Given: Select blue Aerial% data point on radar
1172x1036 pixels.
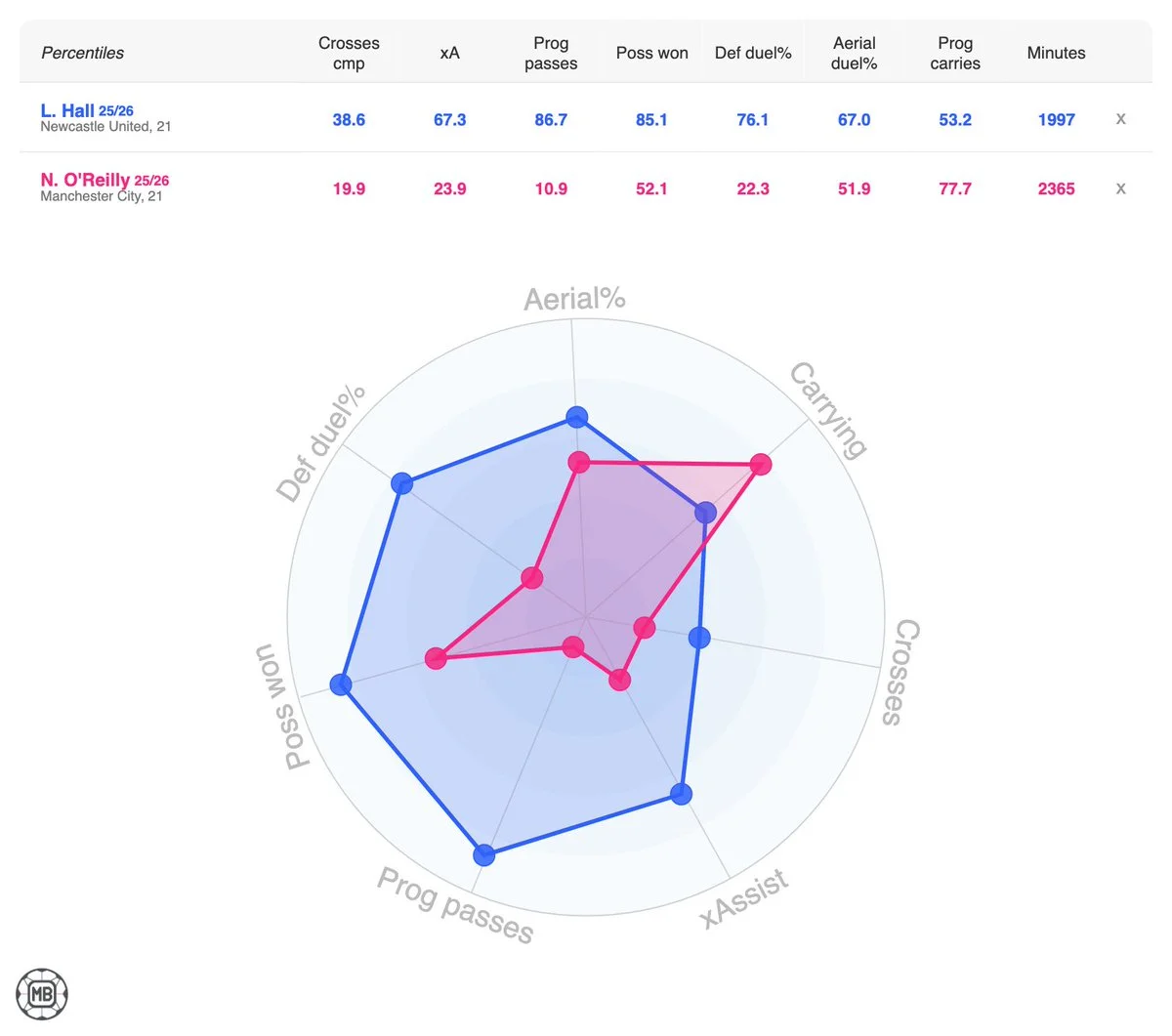Looking at the screenshot, I should click(x=577, y=417).
